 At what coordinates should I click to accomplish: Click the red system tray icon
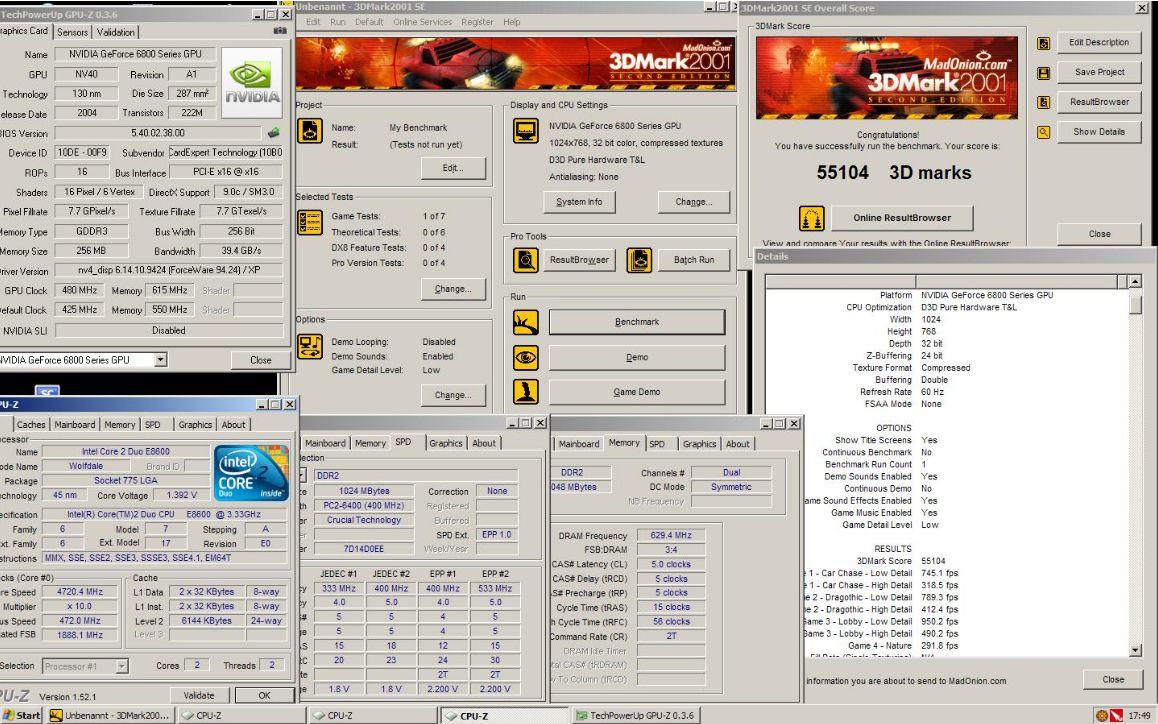(1116, 715)
